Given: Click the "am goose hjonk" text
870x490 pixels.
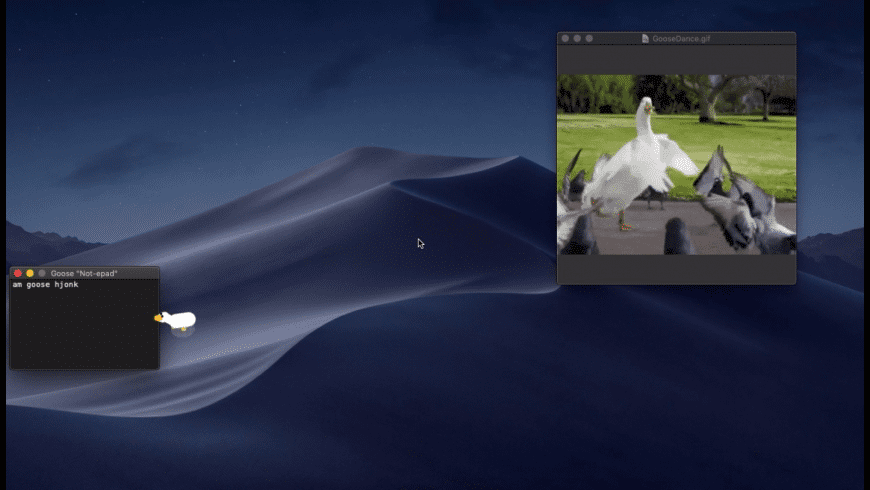Looking at the screenshot, I should [45, 285].
